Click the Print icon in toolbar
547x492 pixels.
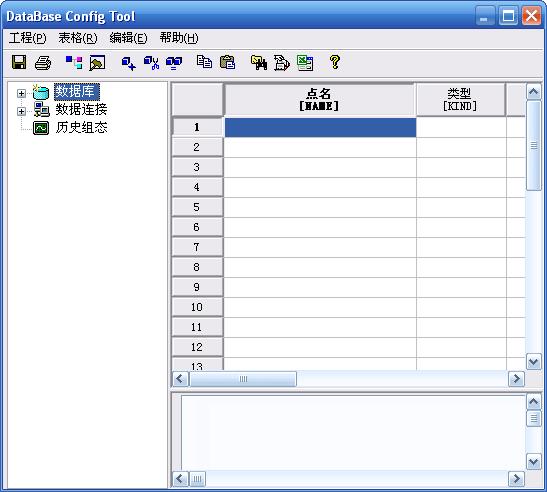click(43, 63)
